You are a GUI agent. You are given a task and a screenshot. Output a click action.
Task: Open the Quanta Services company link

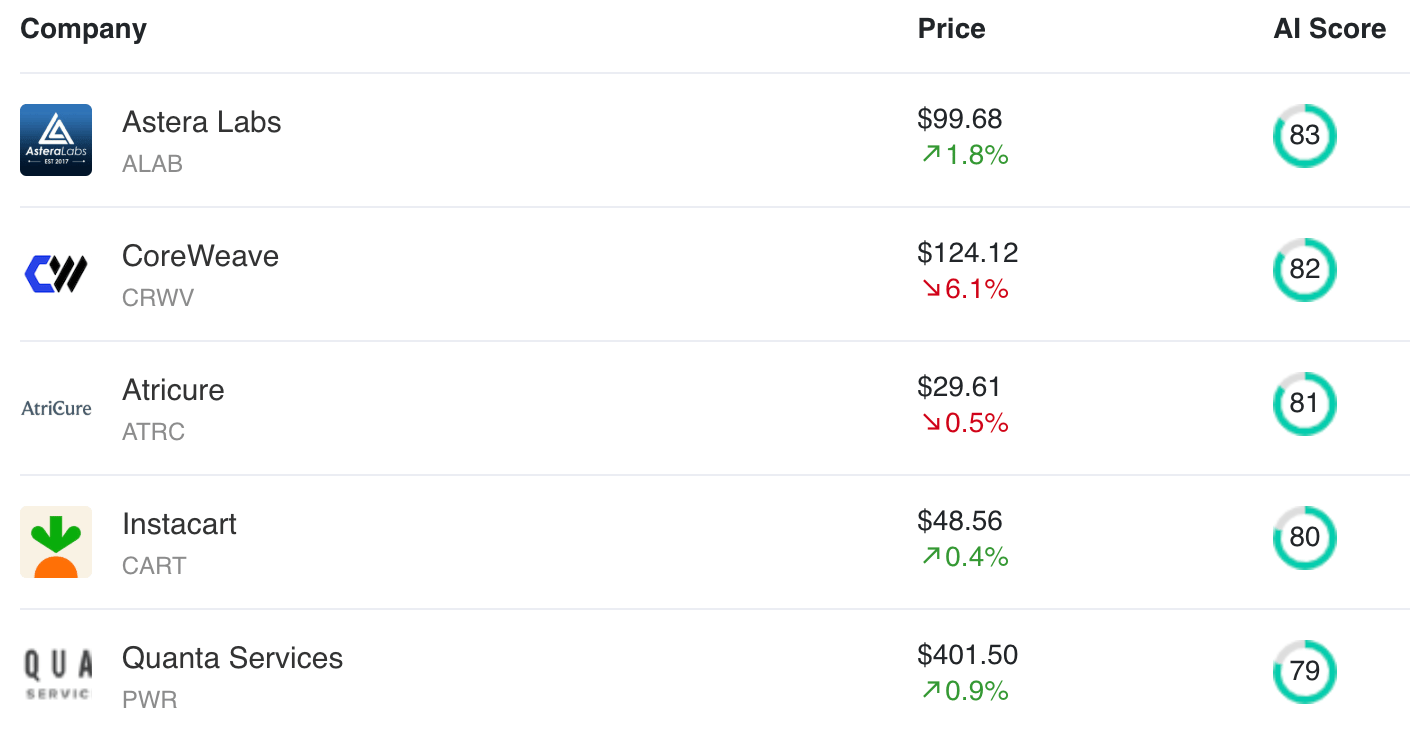pos(232,658)
